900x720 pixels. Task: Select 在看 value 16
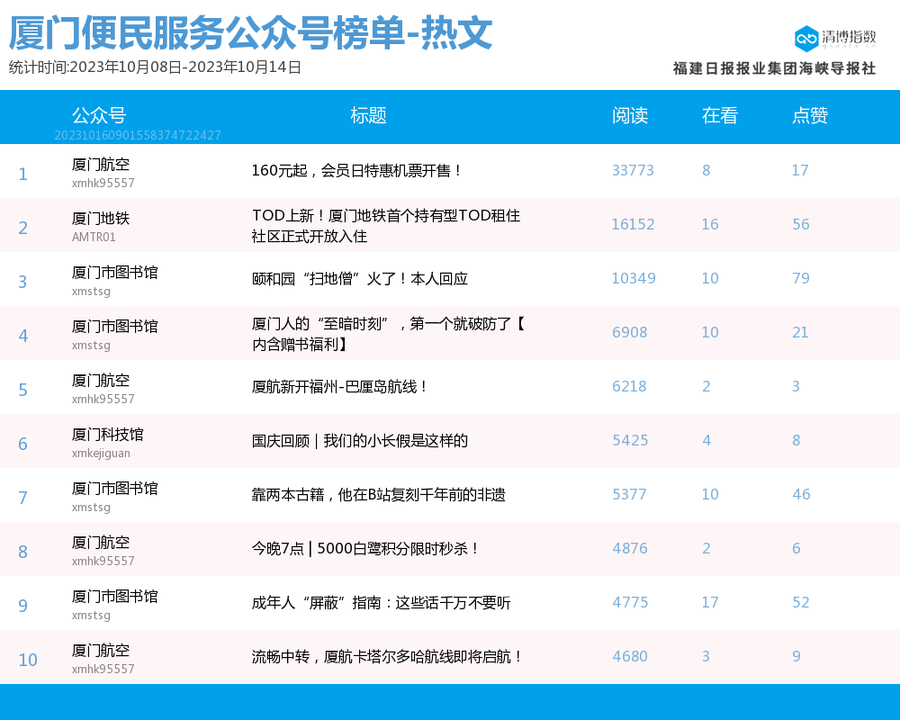click(x=710, y=224)
